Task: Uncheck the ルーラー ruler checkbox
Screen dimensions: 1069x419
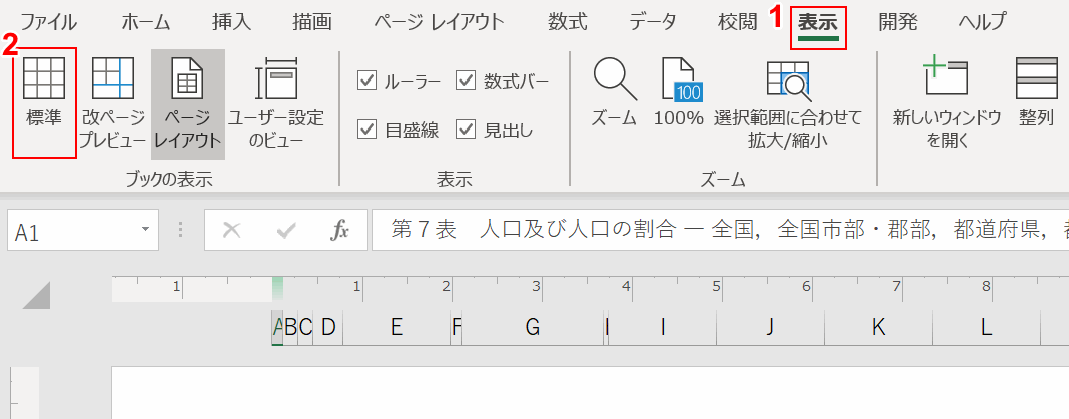Action: [367, 81]
